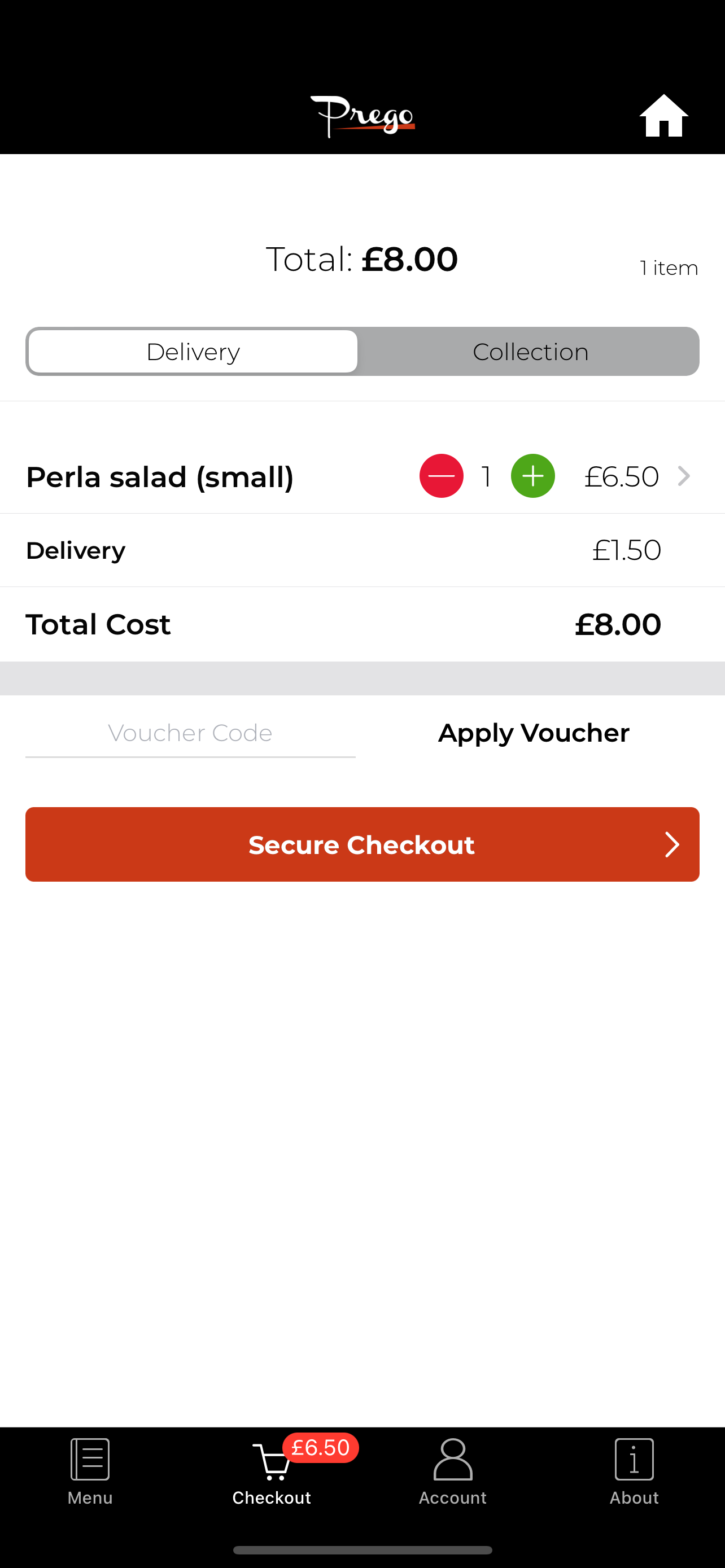The height and width of the screenshot is (1568, 725).
Task: Tap the About tab label
Action: point(634,1498)
